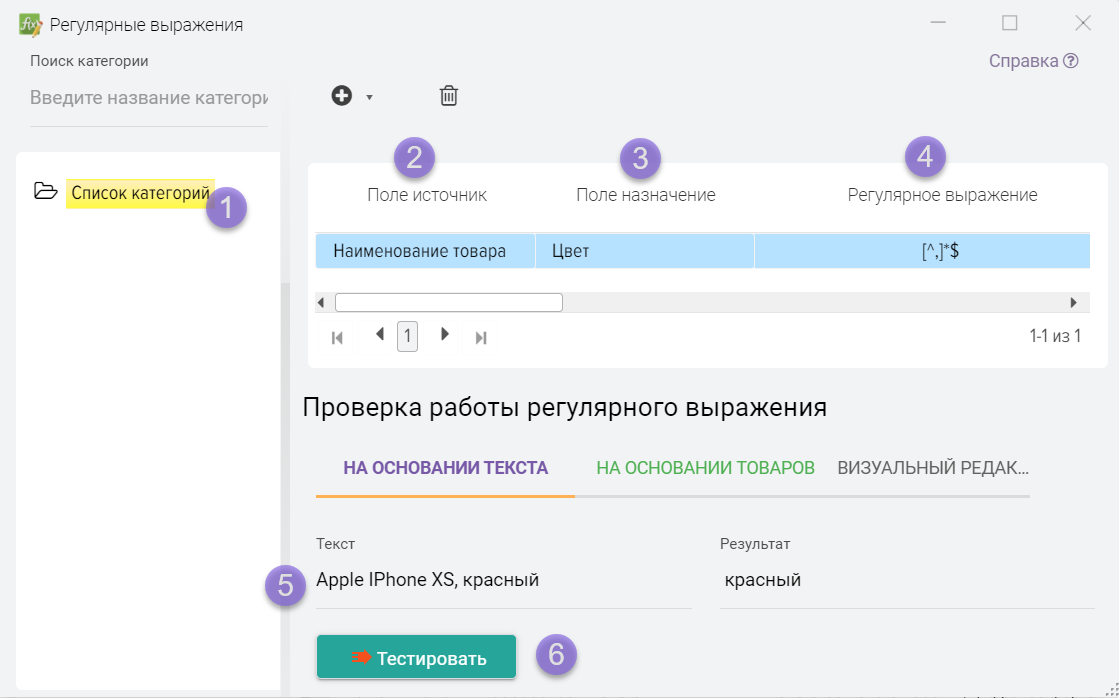This screenshot has width=1119, height=698.
Task: Jump to the last page of results
Action: [481, 337]
